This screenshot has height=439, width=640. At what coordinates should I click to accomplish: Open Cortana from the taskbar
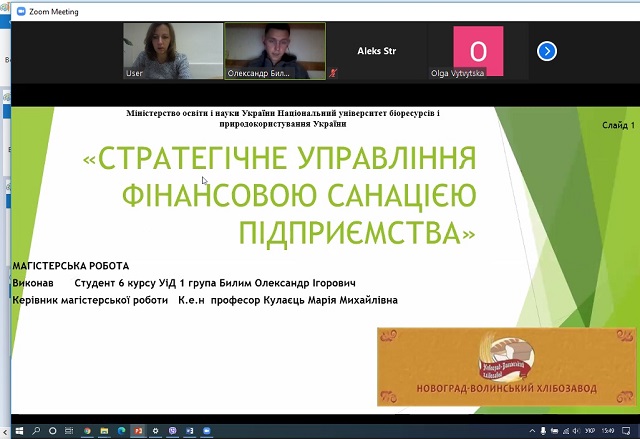coord(52,431)
